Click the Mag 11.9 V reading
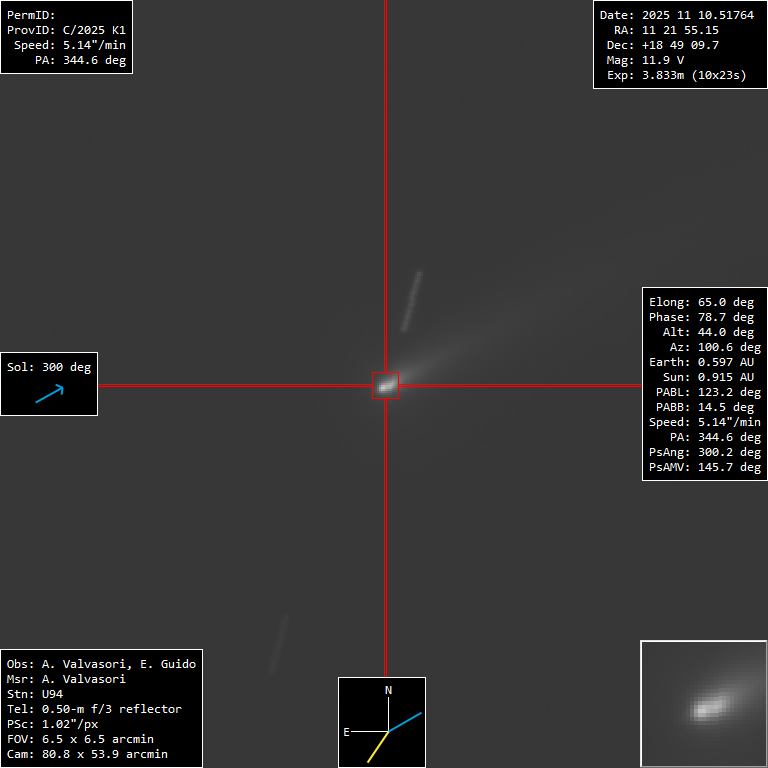 click(x=650, y=61)
